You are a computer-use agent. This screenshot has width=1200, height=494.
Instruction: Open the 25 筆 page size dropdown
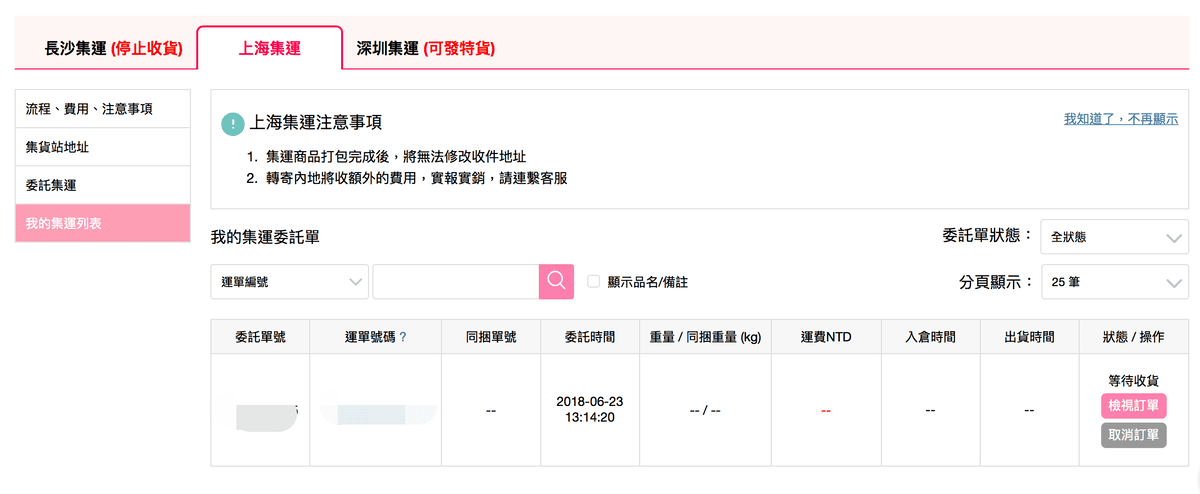click(x=1114, y=282)
